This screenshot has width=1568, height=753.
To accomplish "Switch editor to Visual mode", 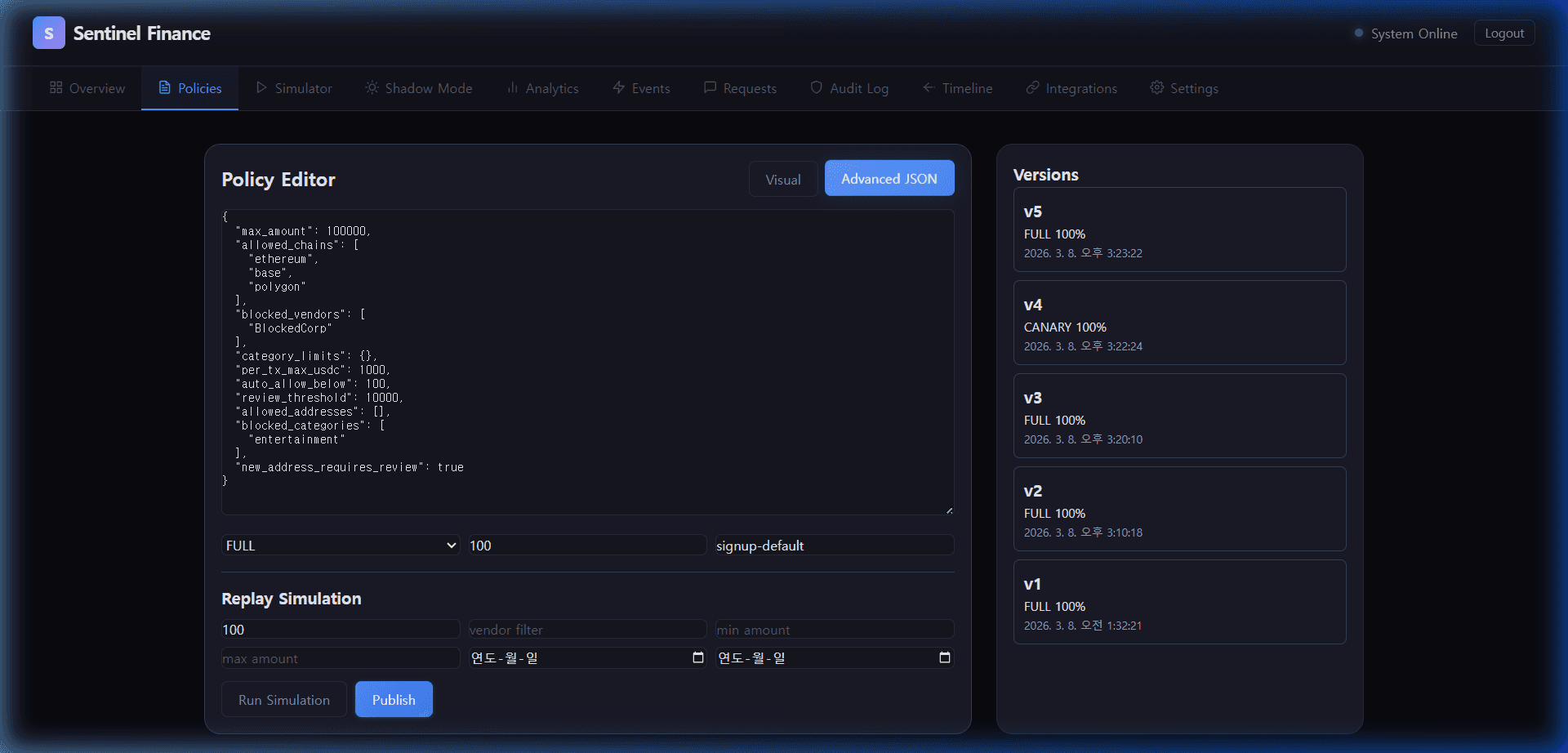I will pos(782,180).
